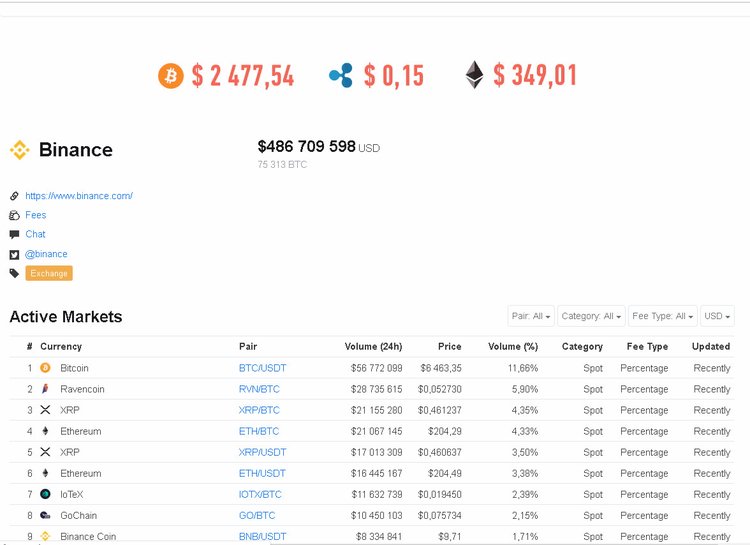The image size is (750, 545).
Task: Sort by the Updated column header
Action: pyautogui.click(x=711, y=346)
